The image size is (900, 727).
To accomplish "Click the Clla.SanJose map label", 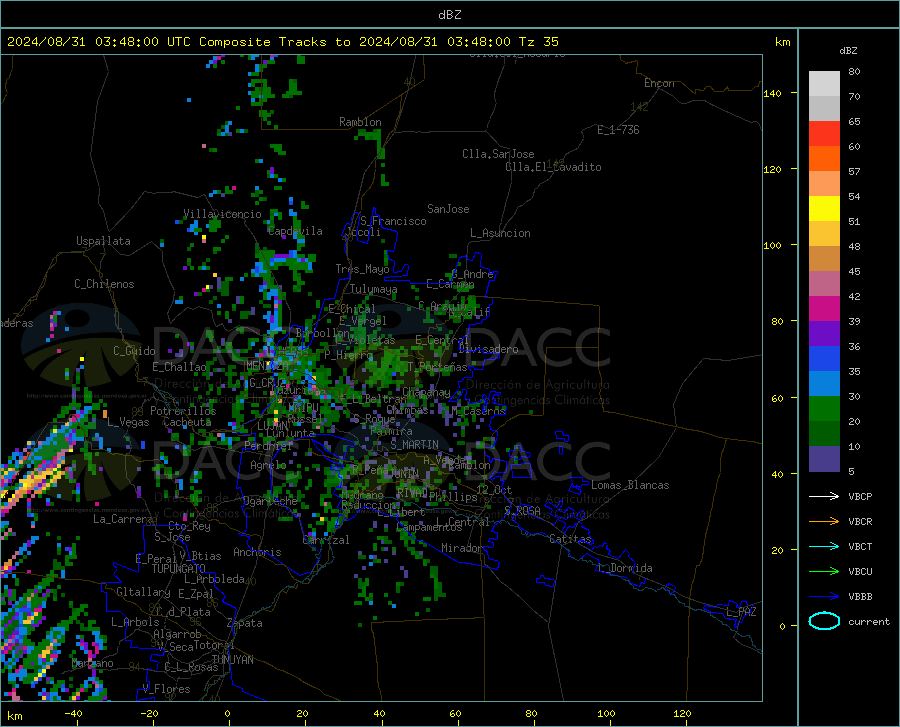I will [x=498, y=154].
